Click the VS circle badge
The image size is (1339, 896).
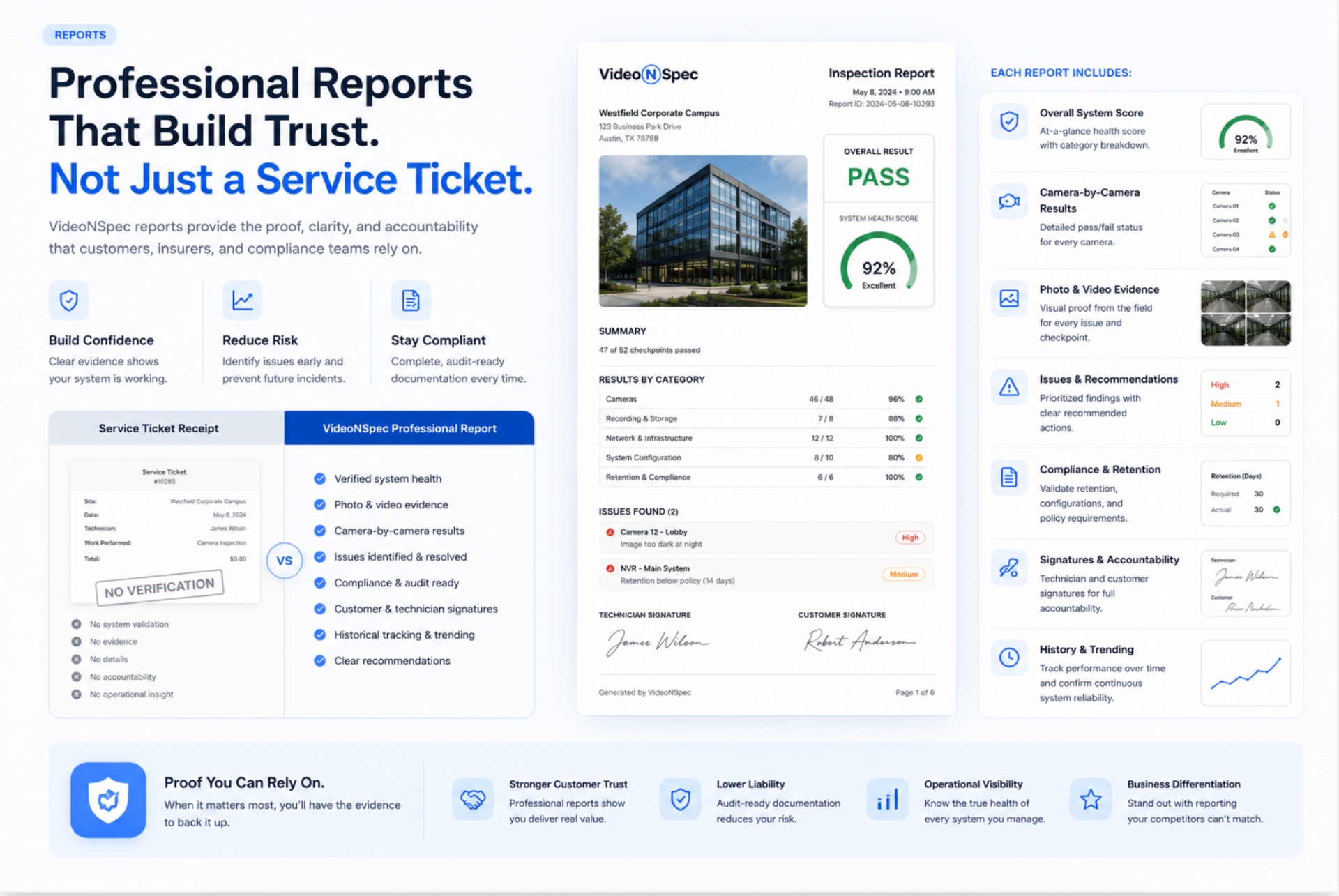click(x=285, y=561)
